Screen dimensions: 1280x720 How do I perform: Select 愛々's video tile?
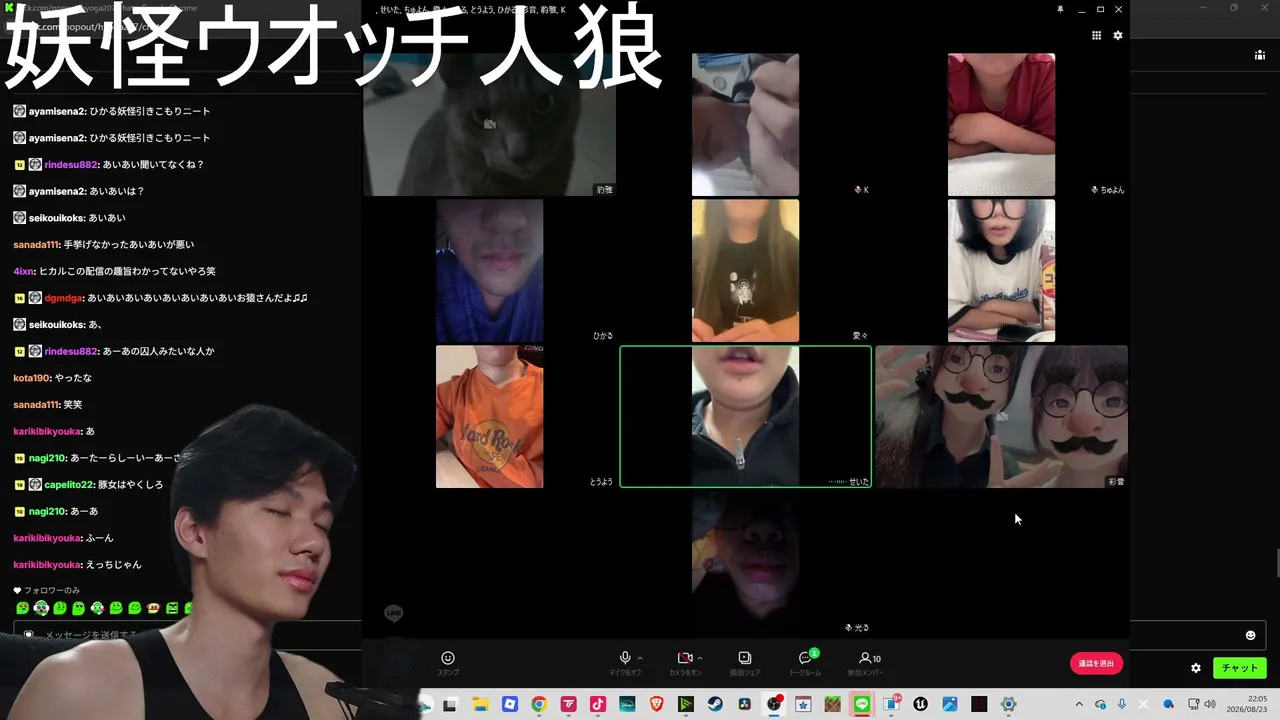coord(745,270)
